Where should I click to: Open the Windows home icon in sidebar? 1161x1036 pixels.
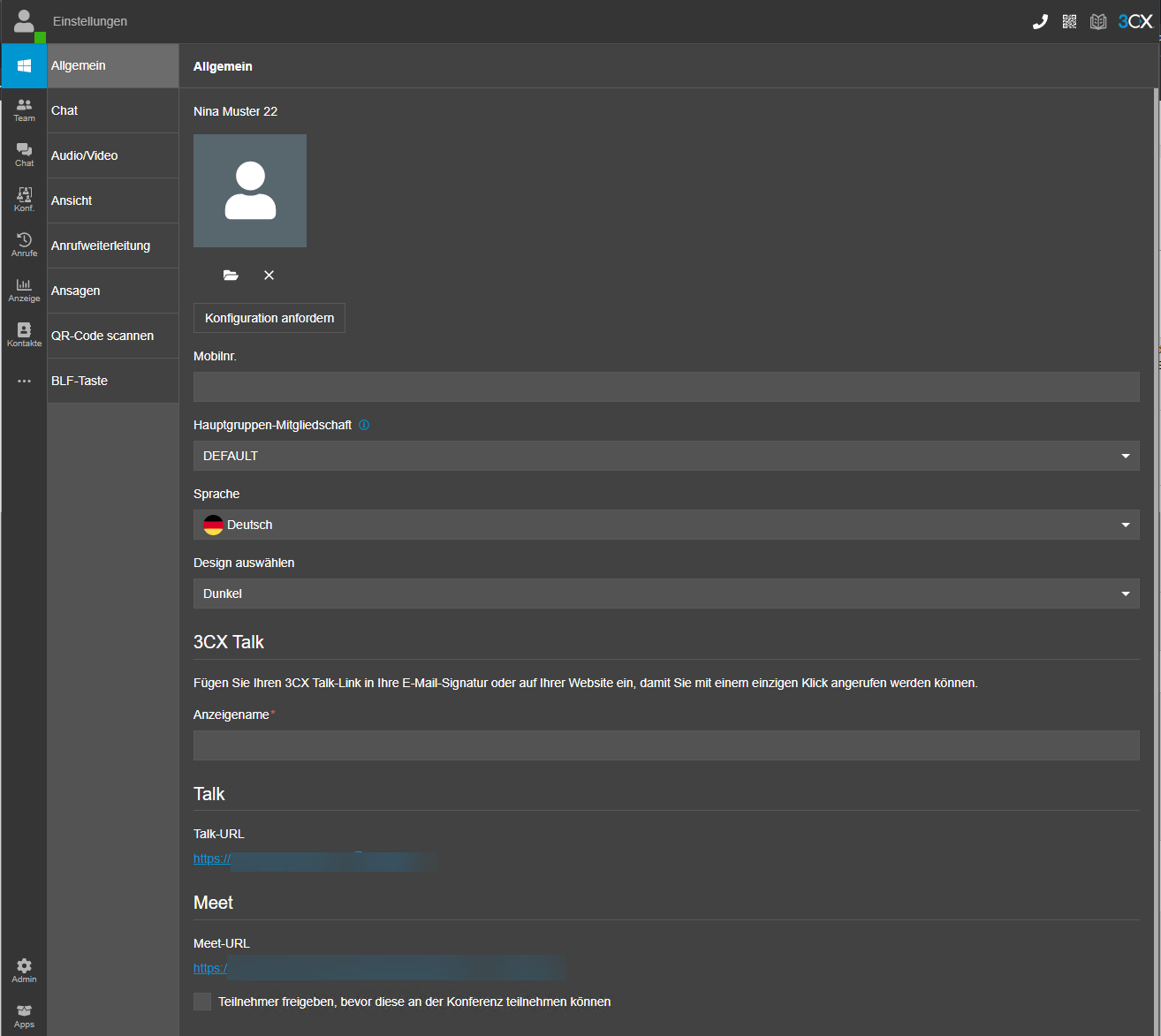24,66
